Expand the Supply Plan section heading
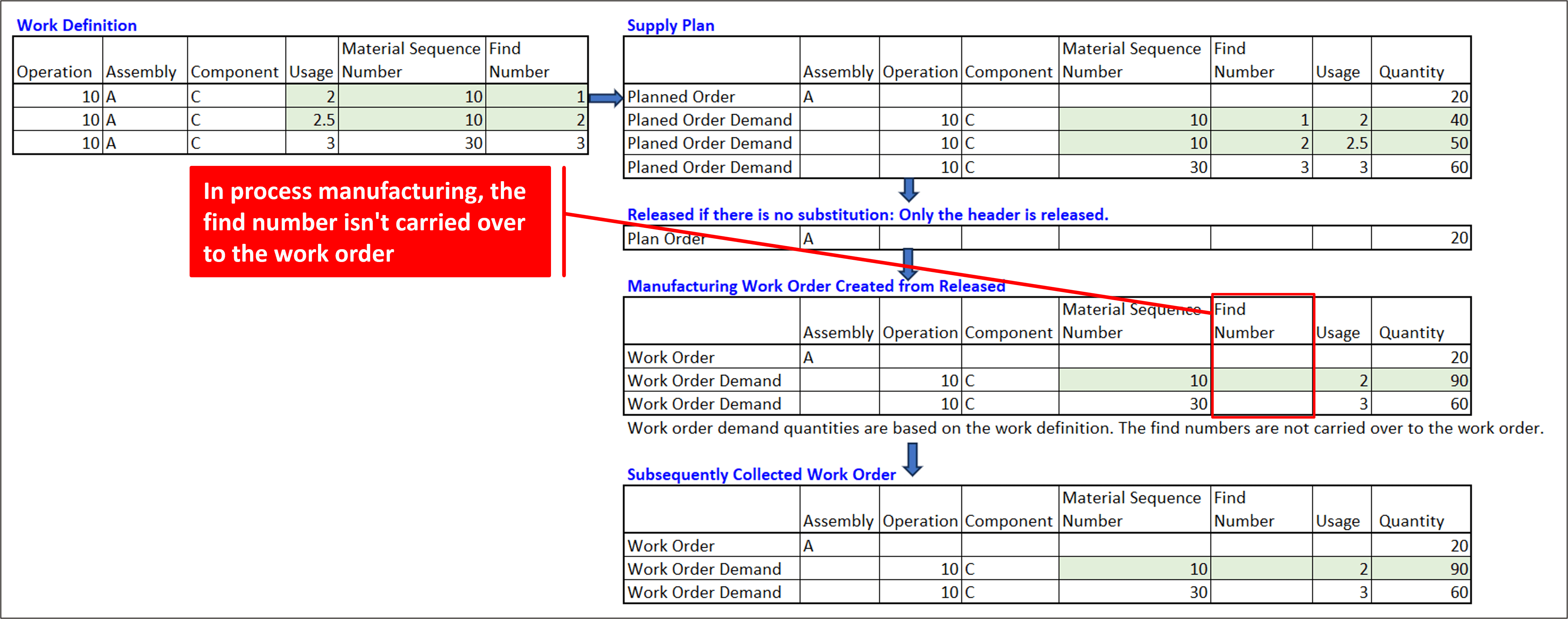 (x=670, y=25)
